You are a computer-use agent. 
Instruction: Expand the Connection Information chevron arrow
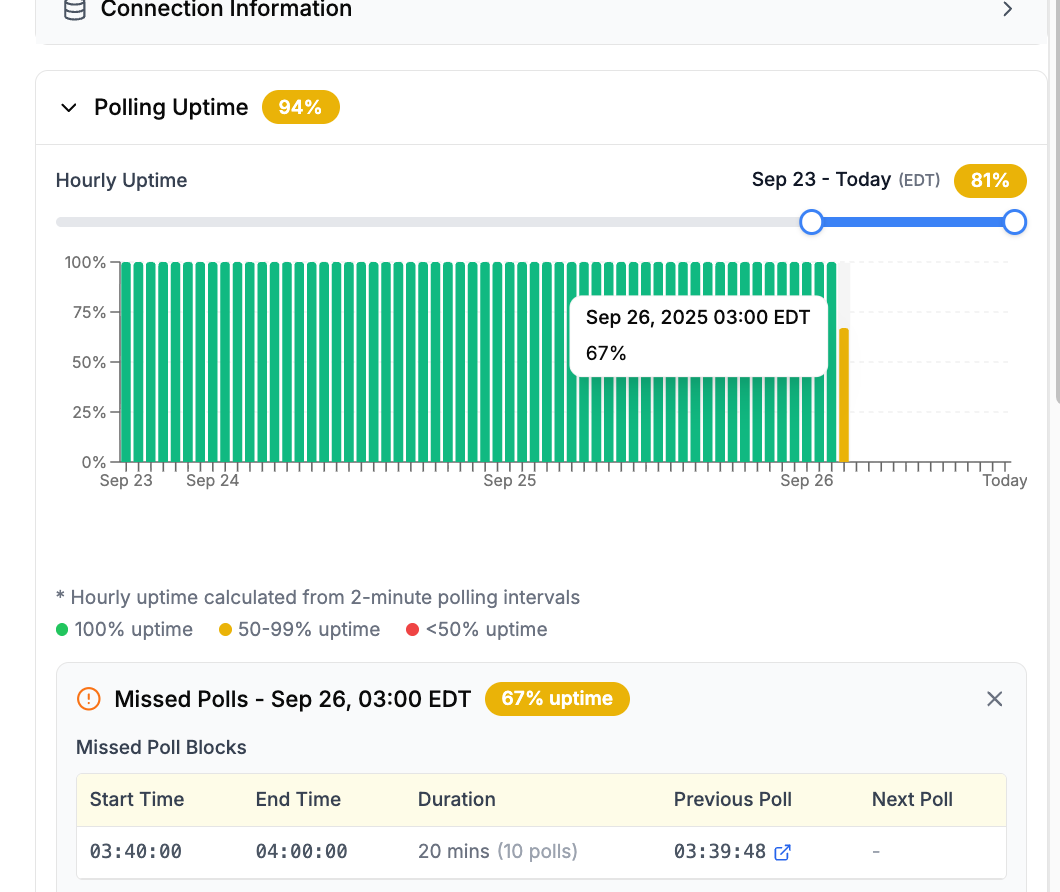[x=1007, y=10]
